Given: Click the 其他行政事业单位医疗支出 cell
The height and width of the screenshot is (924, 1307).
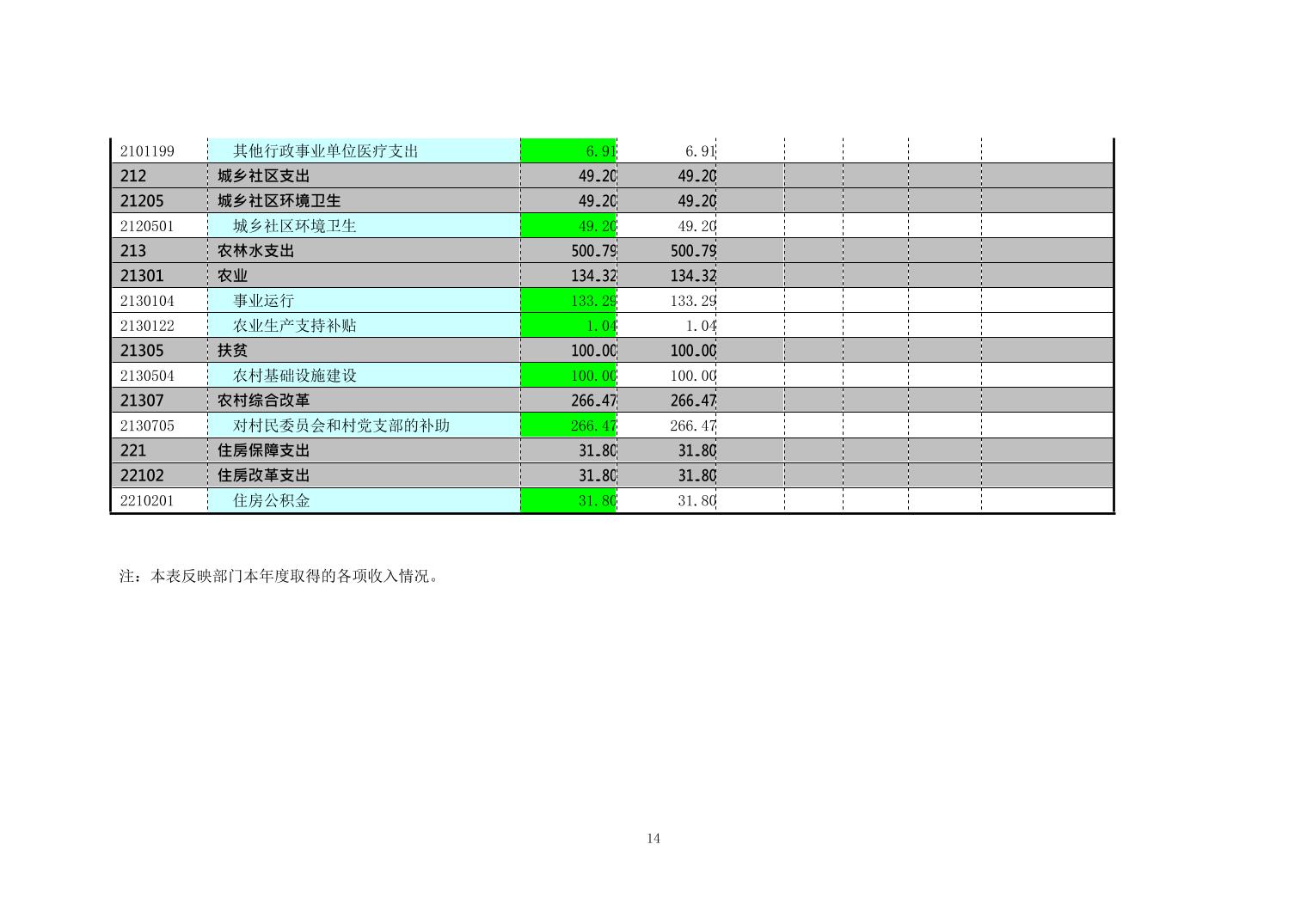Looking at the screenshot, I should click(364, 150).
